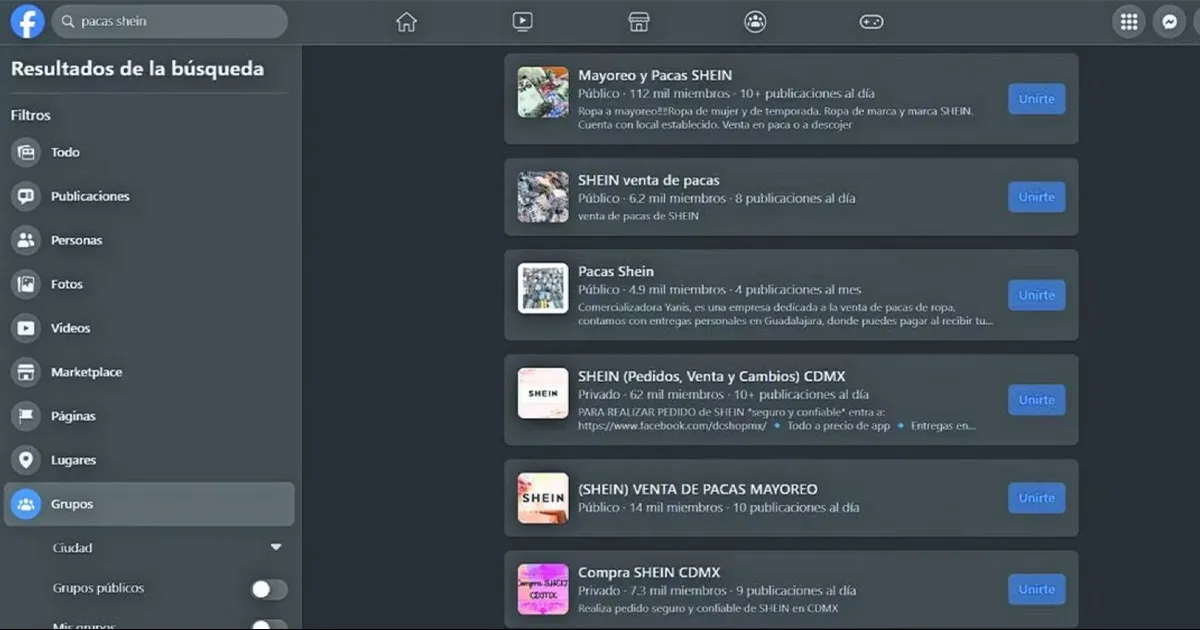Click the search input with pacas shein
Viewport: 1200px width, 630px height.
tap(170, 20)
